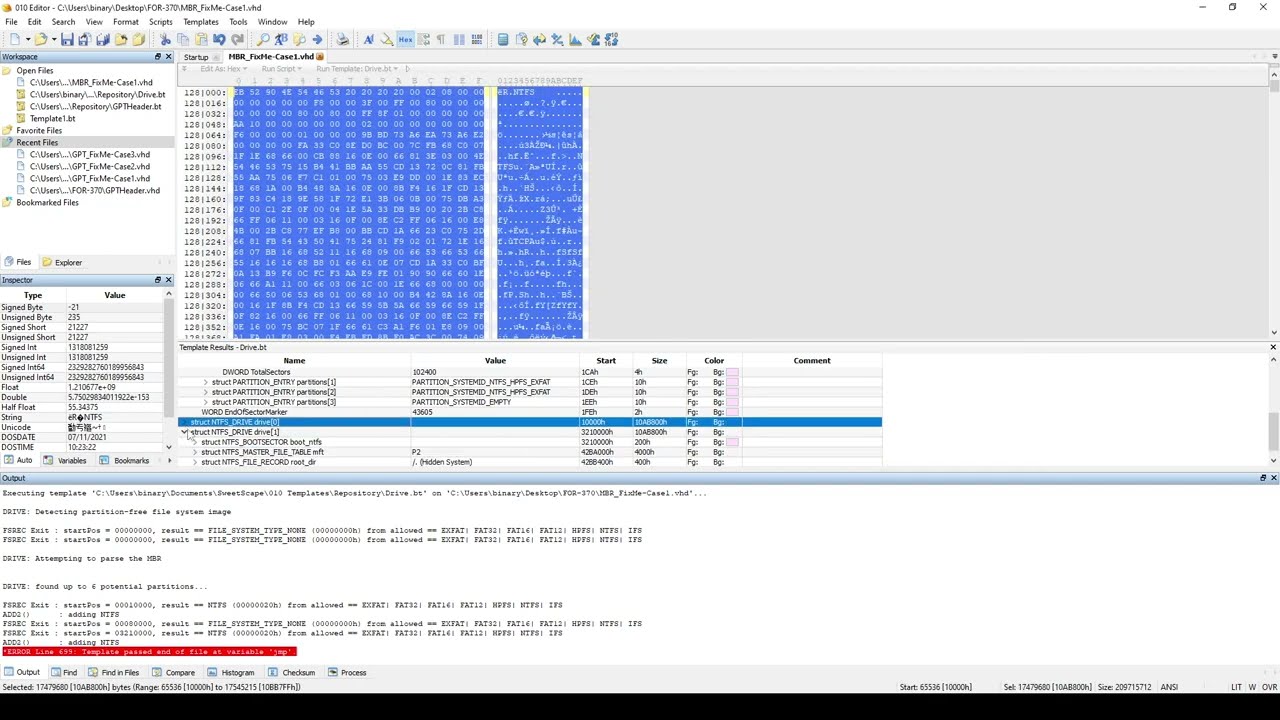Open the Edit As: Hex dropdown

click(223, 69)
